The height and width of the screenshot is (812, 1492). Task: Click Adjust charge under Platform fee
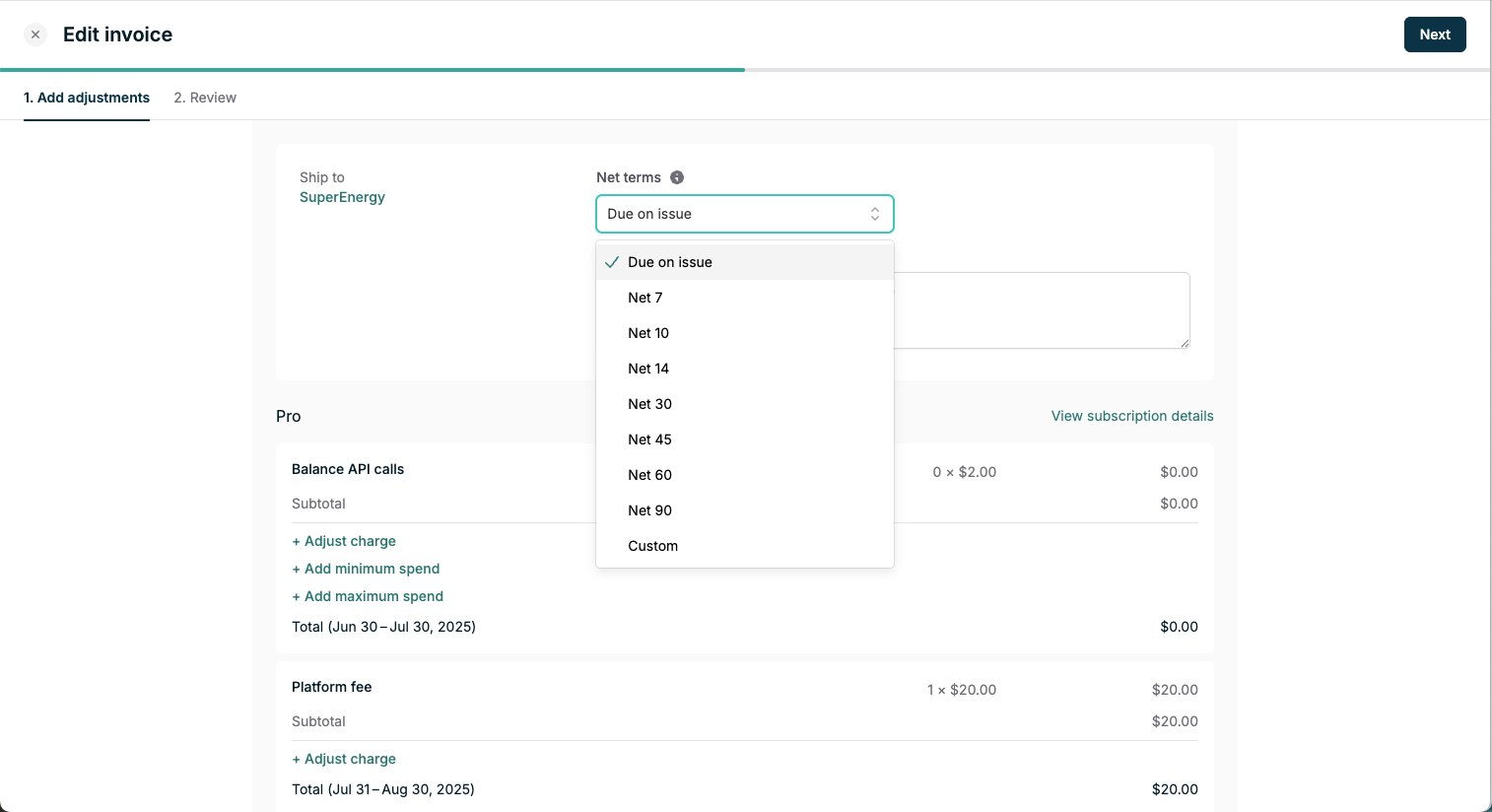click(x=344, y=759)
